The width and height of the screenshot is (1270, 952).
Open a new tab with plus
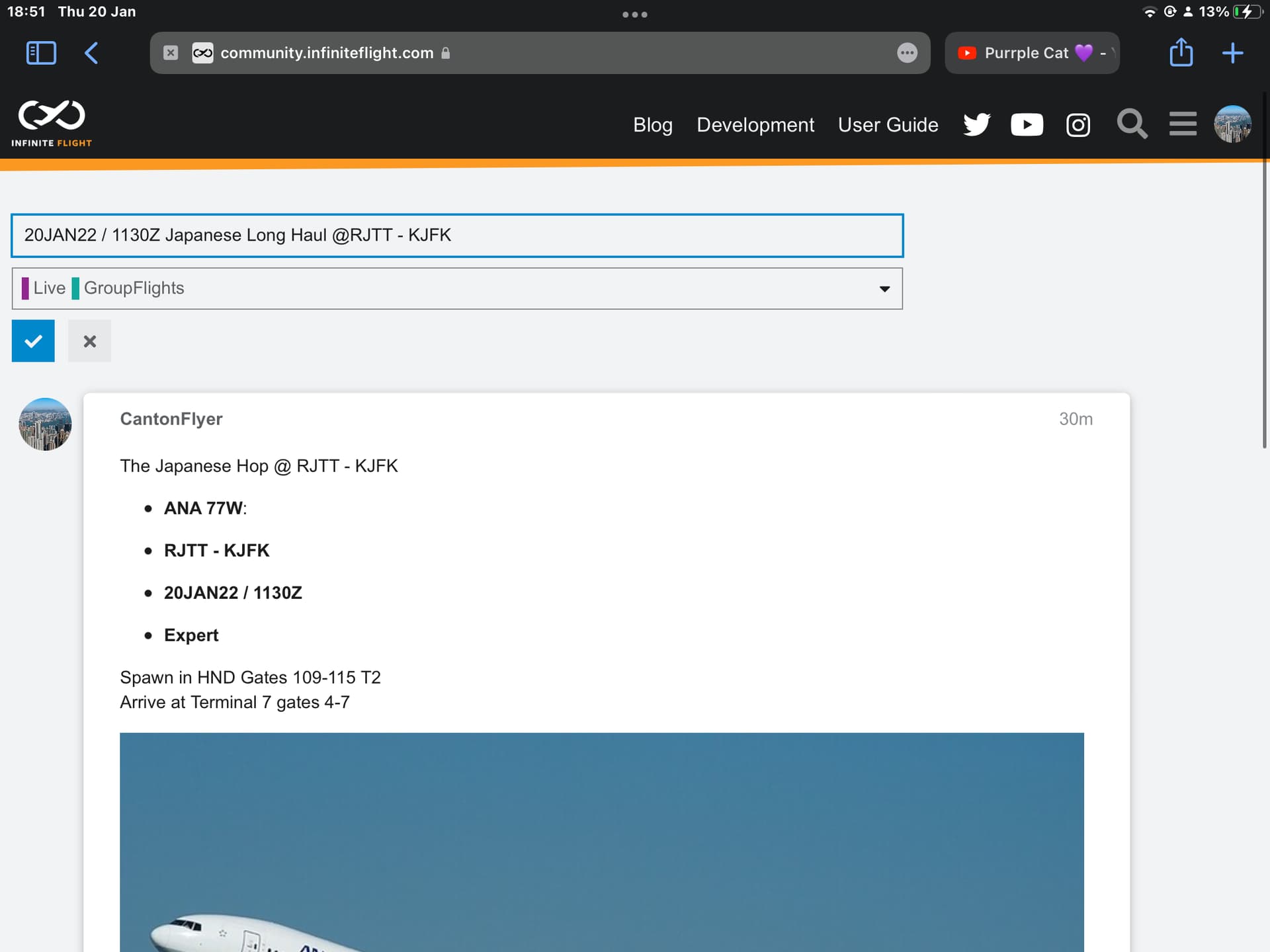point(1232,53)
